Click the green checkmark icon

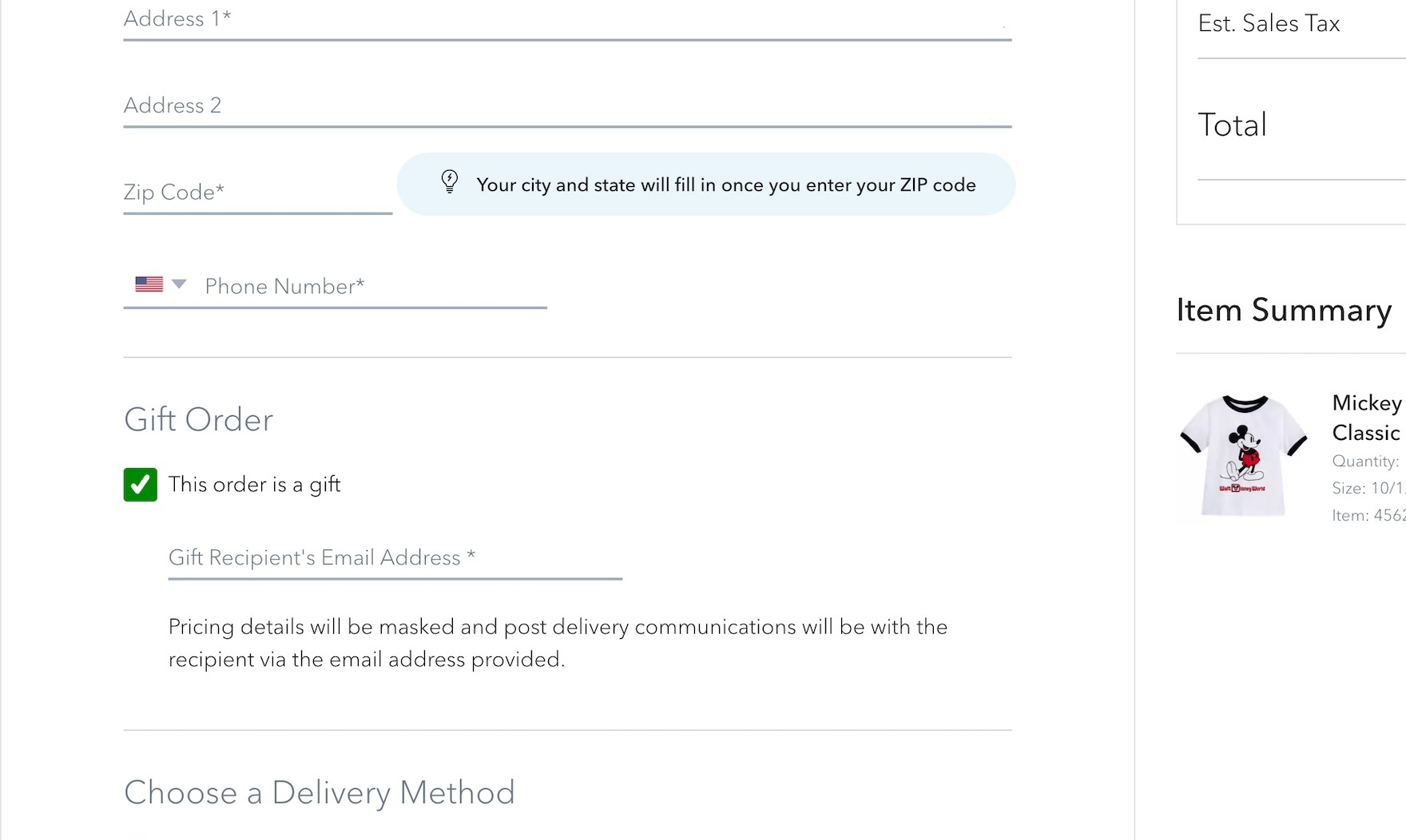[140, 484]
